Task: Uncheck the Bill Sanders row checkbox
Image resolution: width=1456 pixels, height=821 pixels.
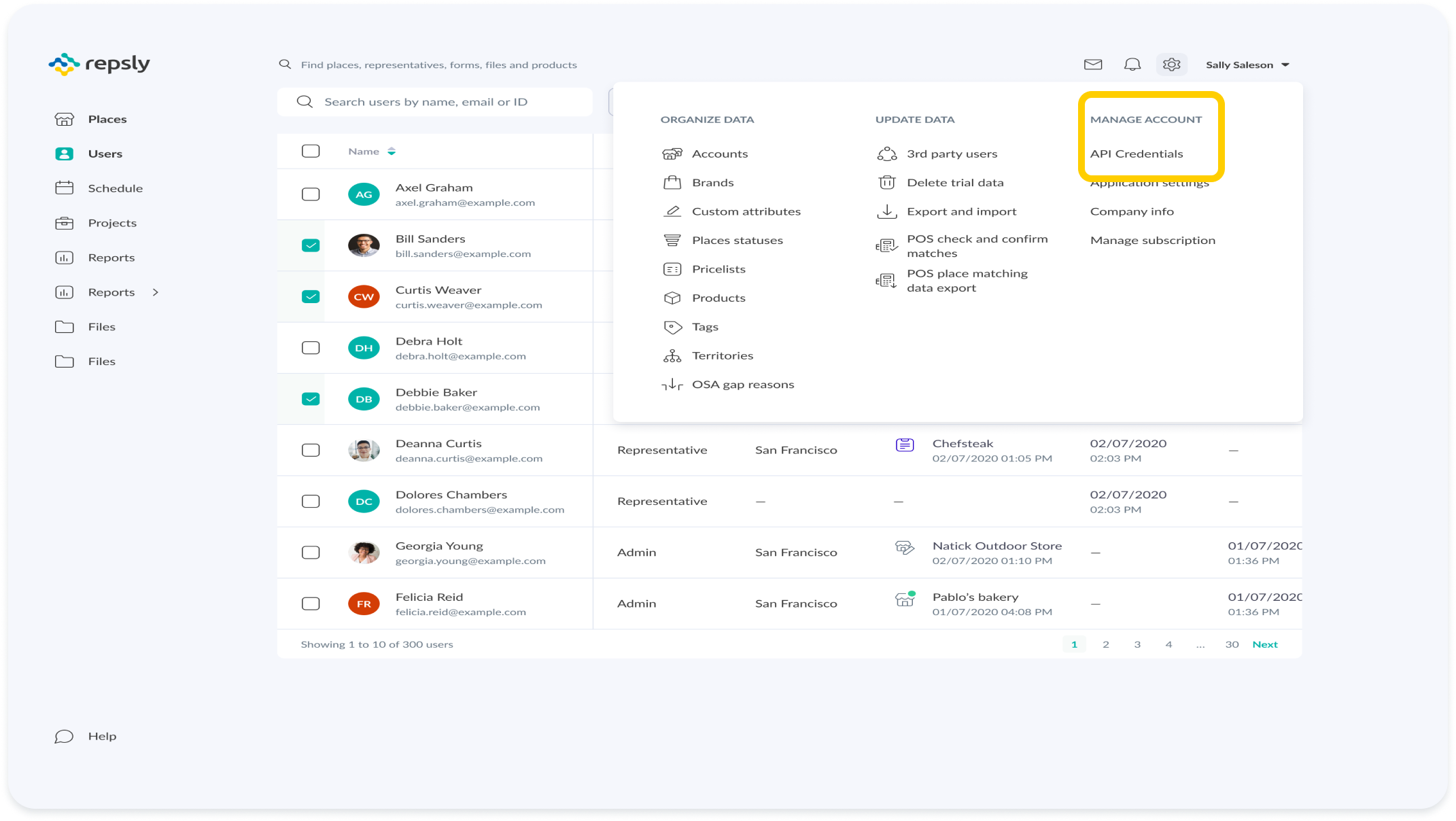Action: click(x=311, y=245)
